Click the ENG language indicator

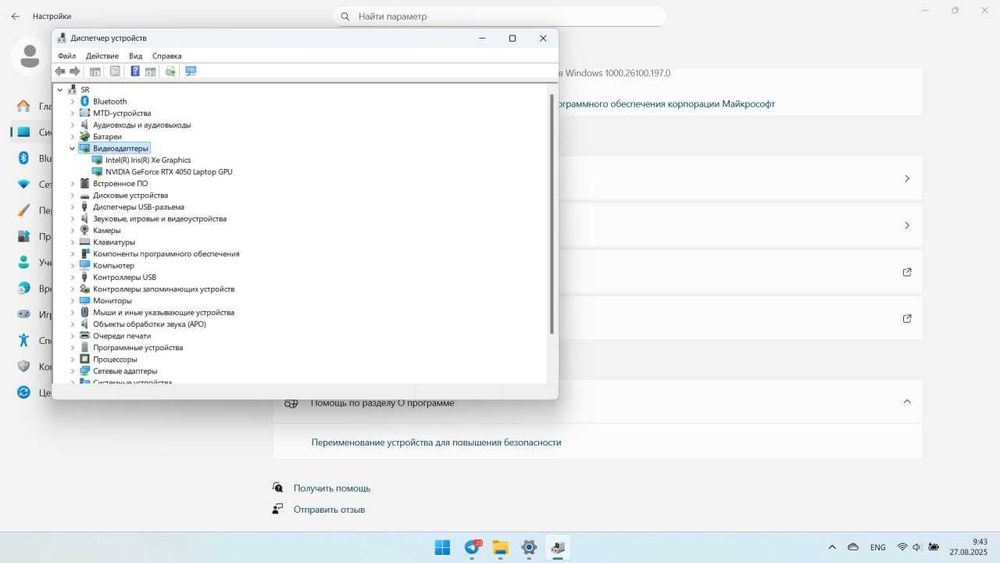coord(878,548)
